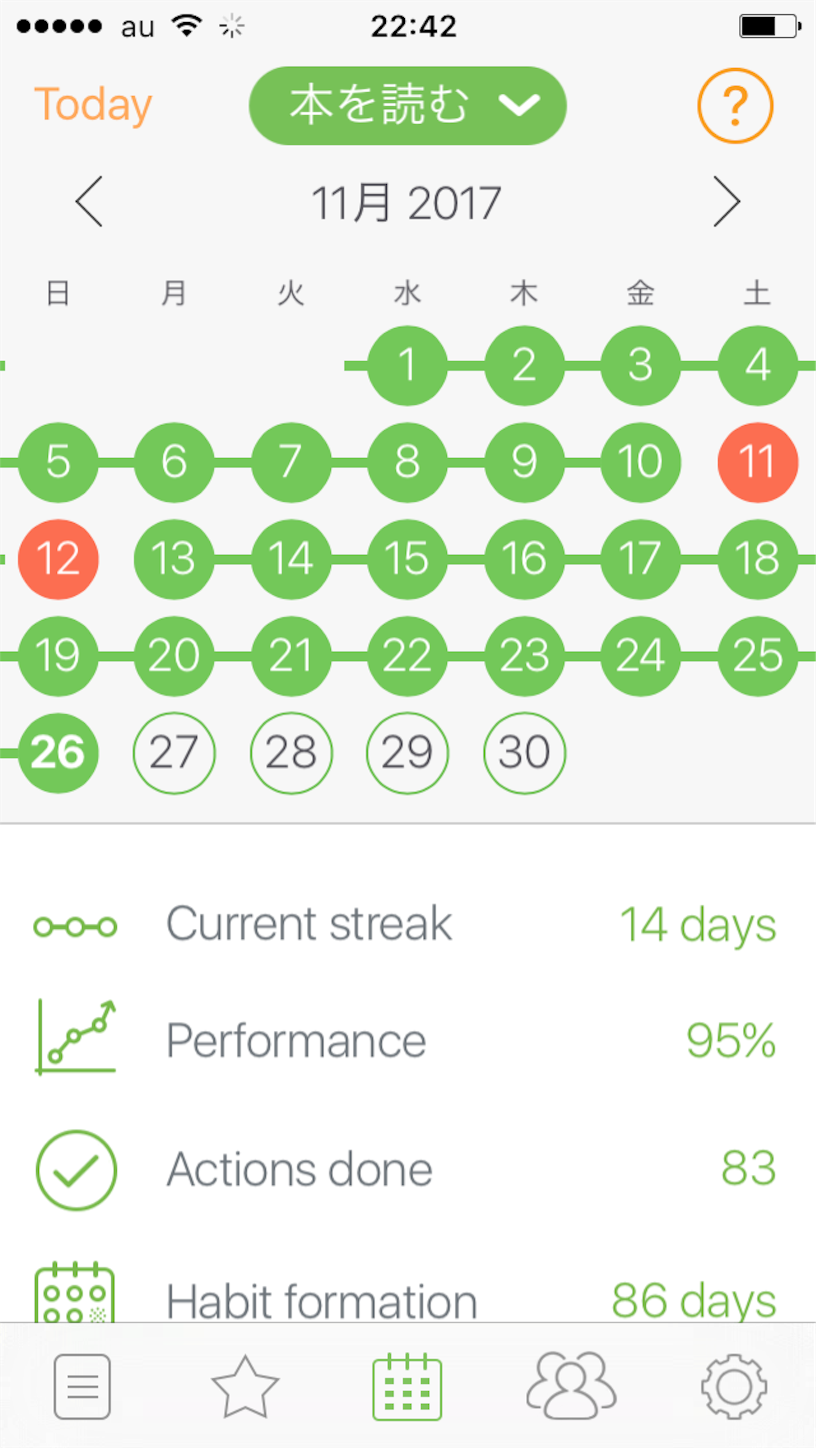This screenshot has height=1448, width=816.
Task: Tap the Actions done checkmark icon
Action: coord(76,1170)
